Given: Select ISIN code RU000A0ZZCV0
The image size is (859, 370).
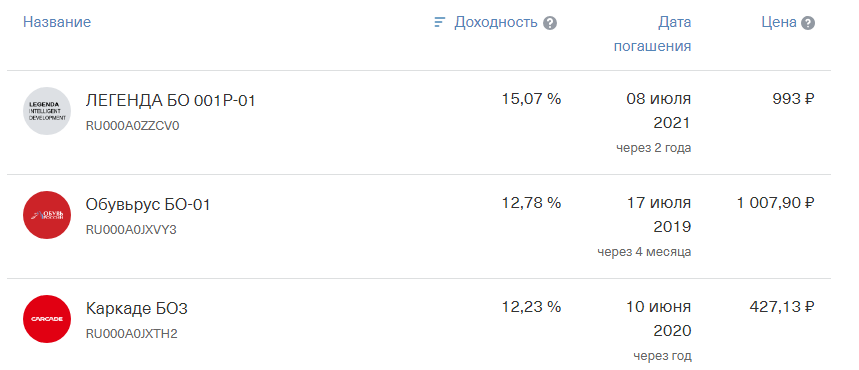Looking at the screenshot, I should point(133,126).
